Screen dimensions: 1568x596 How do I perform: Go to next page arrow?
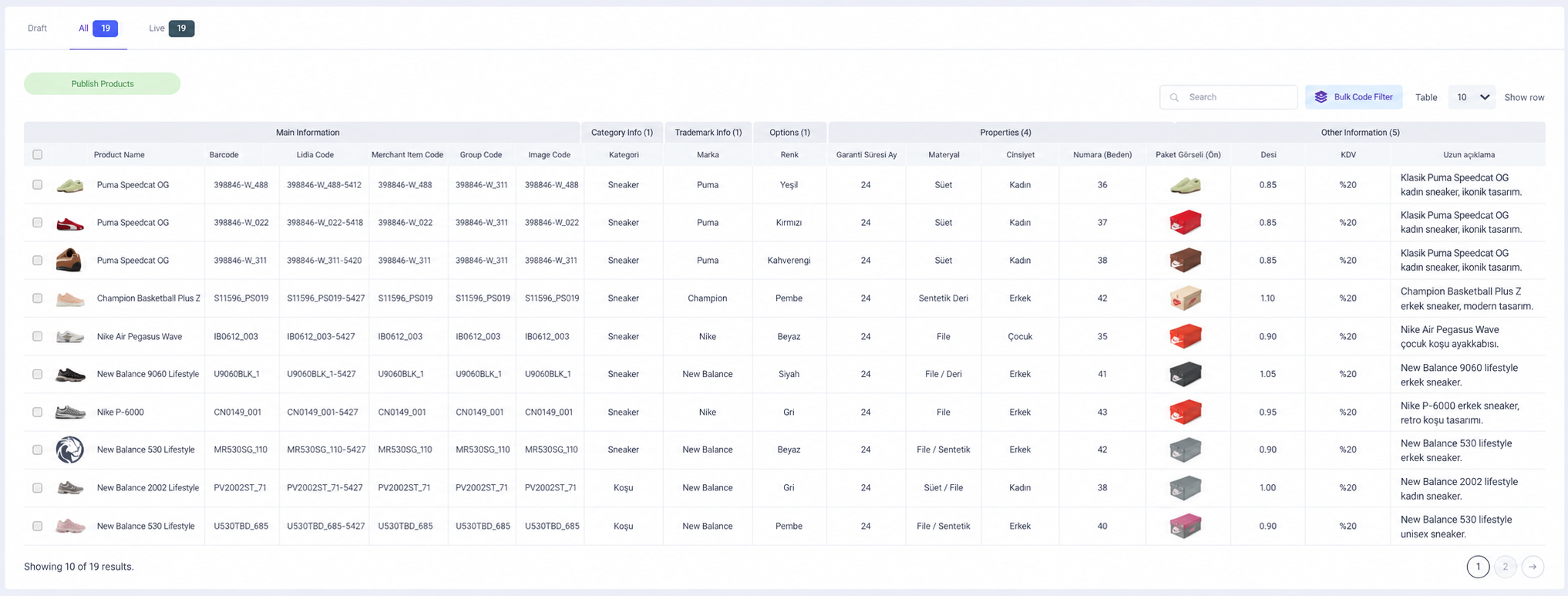pos(1533,567)
